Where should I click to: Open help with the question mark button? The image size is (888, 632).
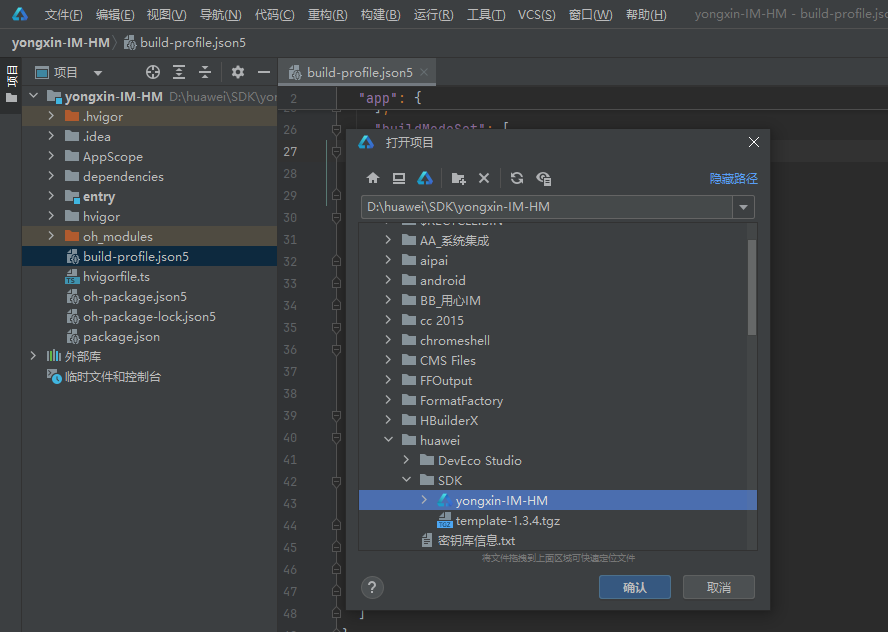[372, 587]
